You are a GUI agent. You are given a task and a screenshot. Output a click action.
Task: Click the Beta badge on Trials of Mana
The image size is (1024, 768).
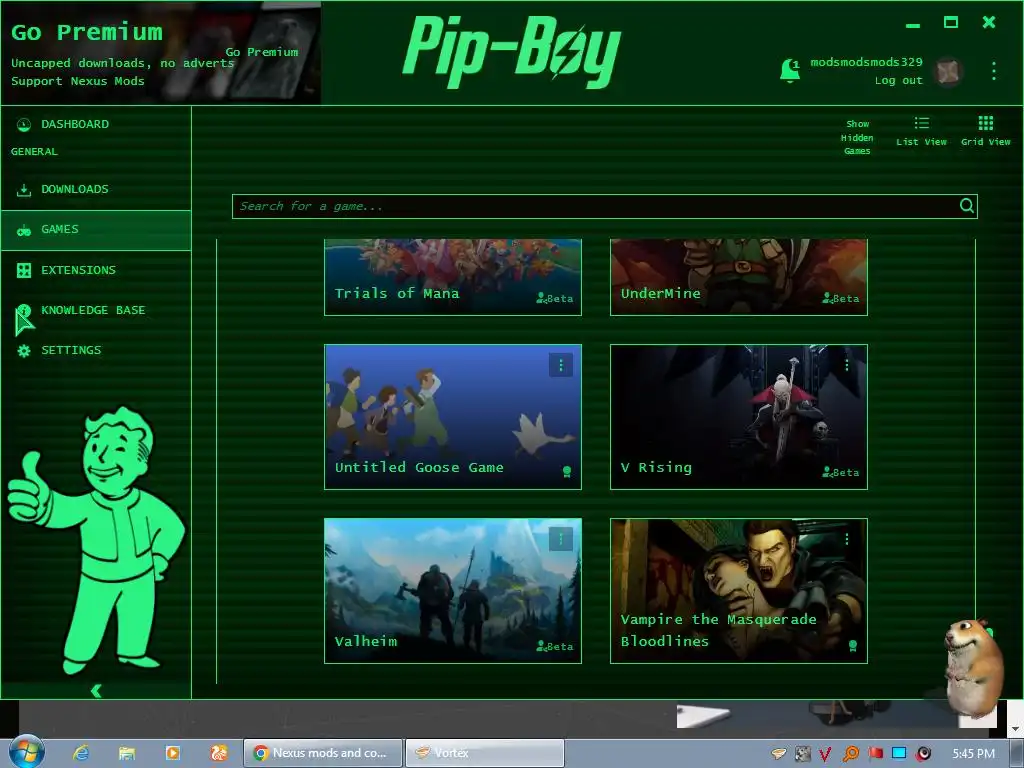[x=554, y=298]
